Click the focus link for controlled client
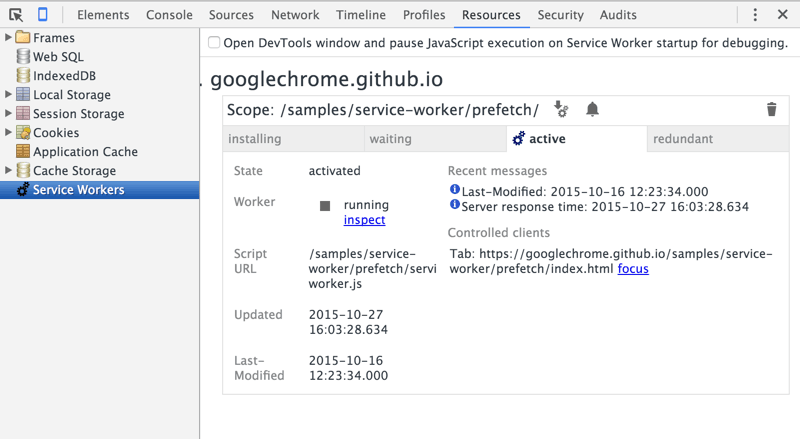 coord(633,269)
